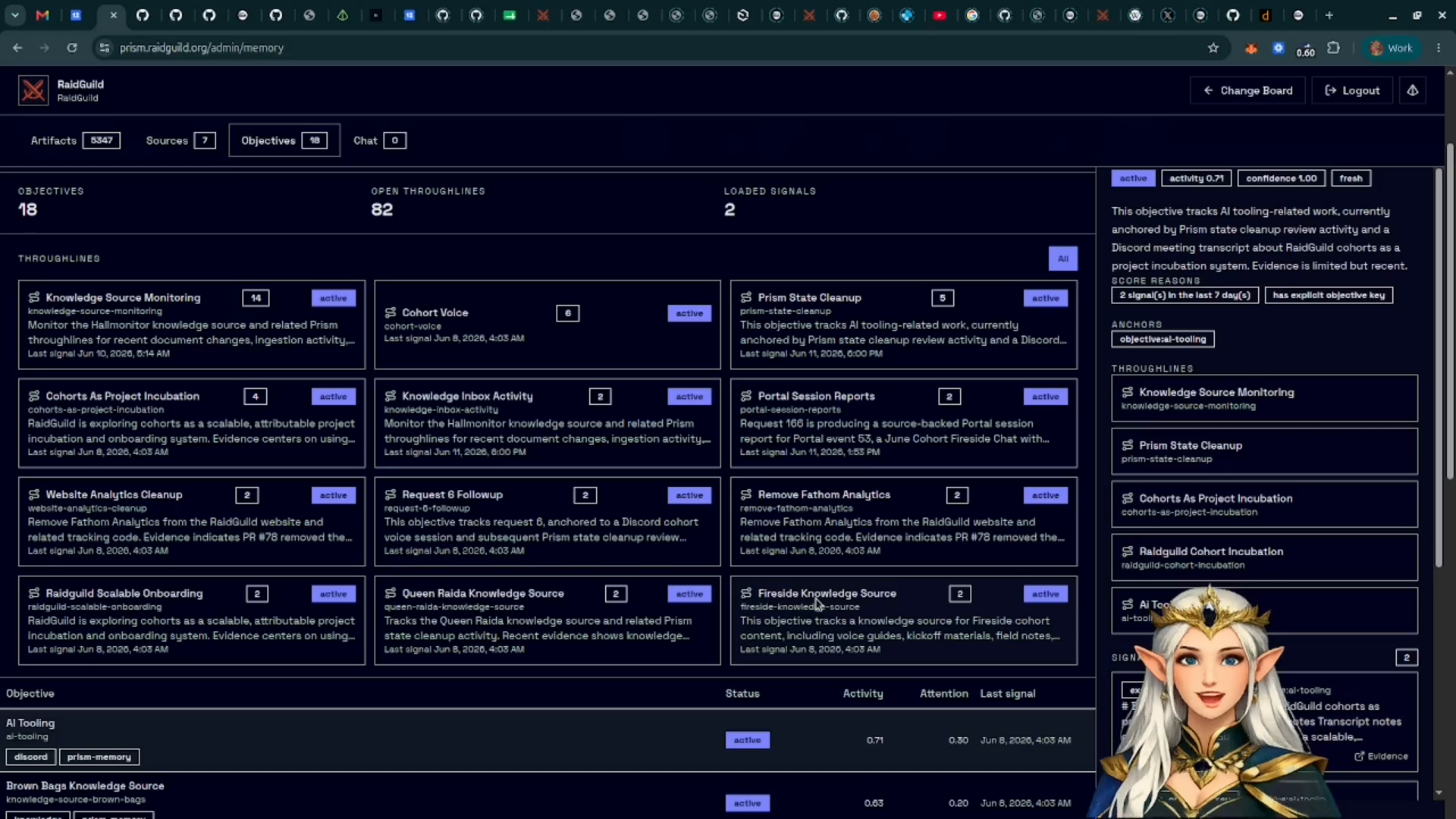Image resolution: width=1456 pixels, height=819 pixels.
Task: Select the Fireside Knowledge Source card
Action: tap(904, 620)
